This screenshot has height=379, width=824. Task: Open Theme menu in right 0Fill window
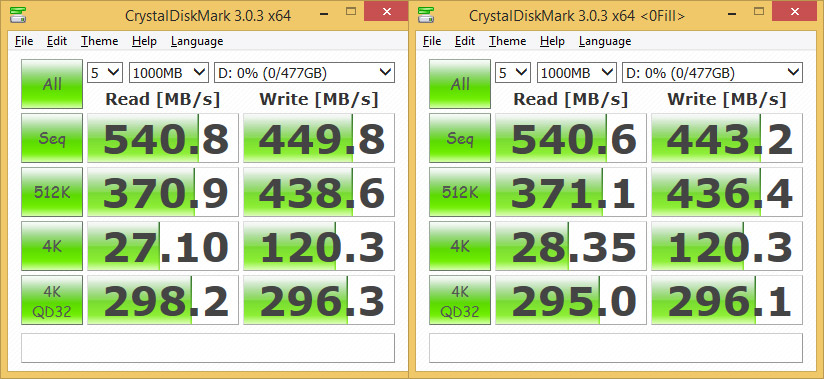[x=507, y=41]
